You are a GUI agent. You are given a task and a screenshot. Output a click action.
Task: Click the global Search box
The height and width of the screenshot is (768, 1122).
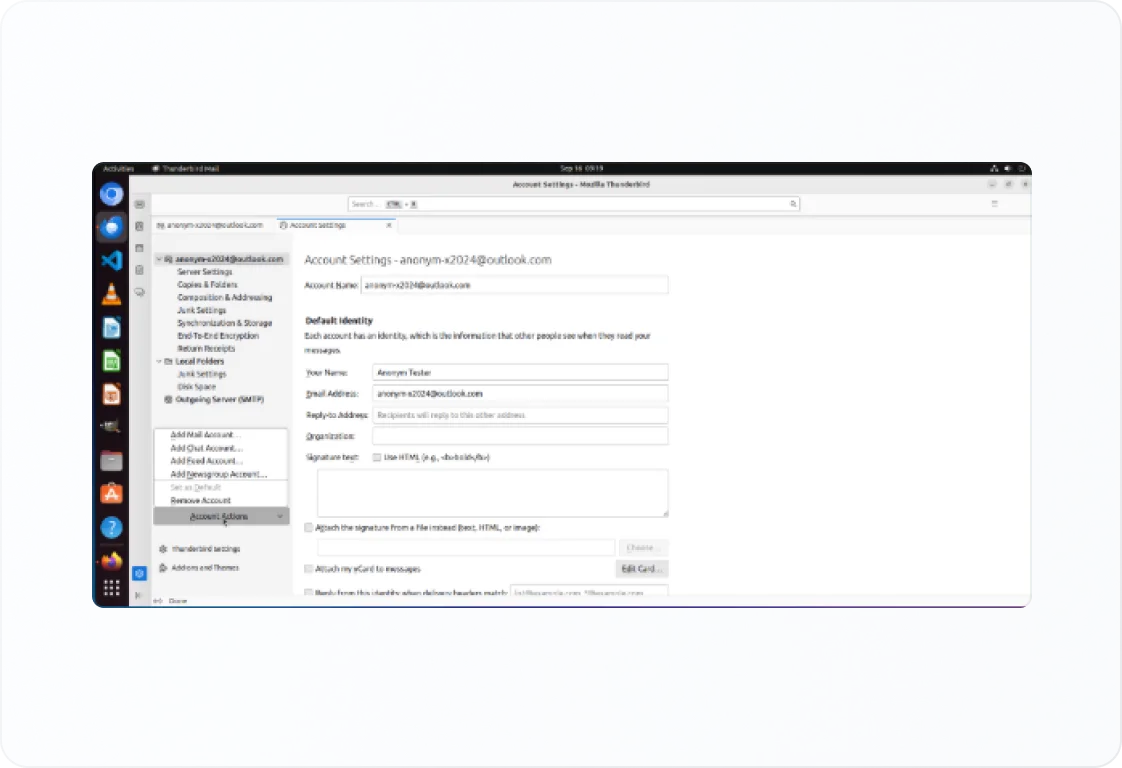pos(573,204)
